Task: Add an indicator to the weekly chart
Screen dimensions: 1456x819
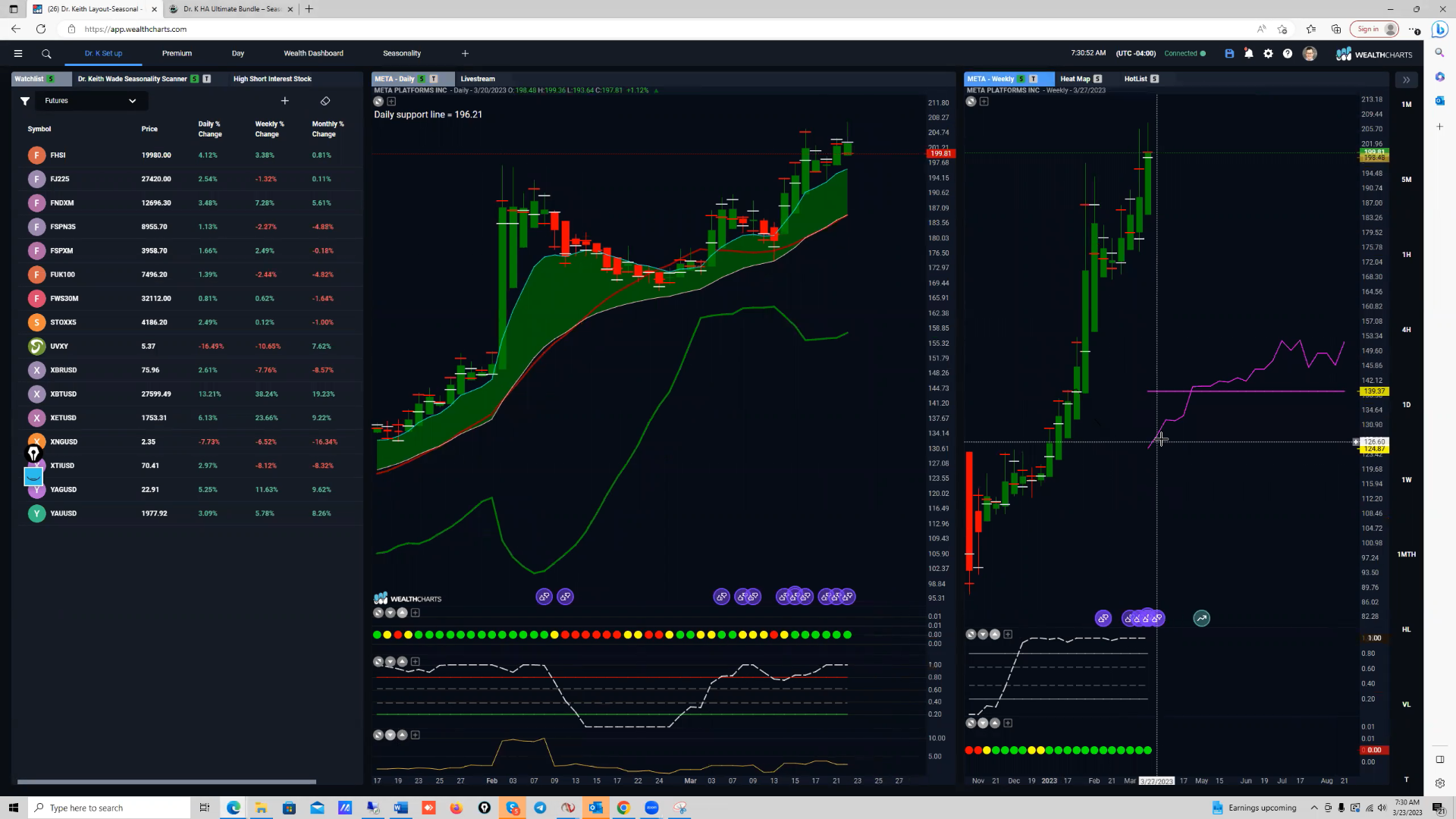Action: [984, 102]
